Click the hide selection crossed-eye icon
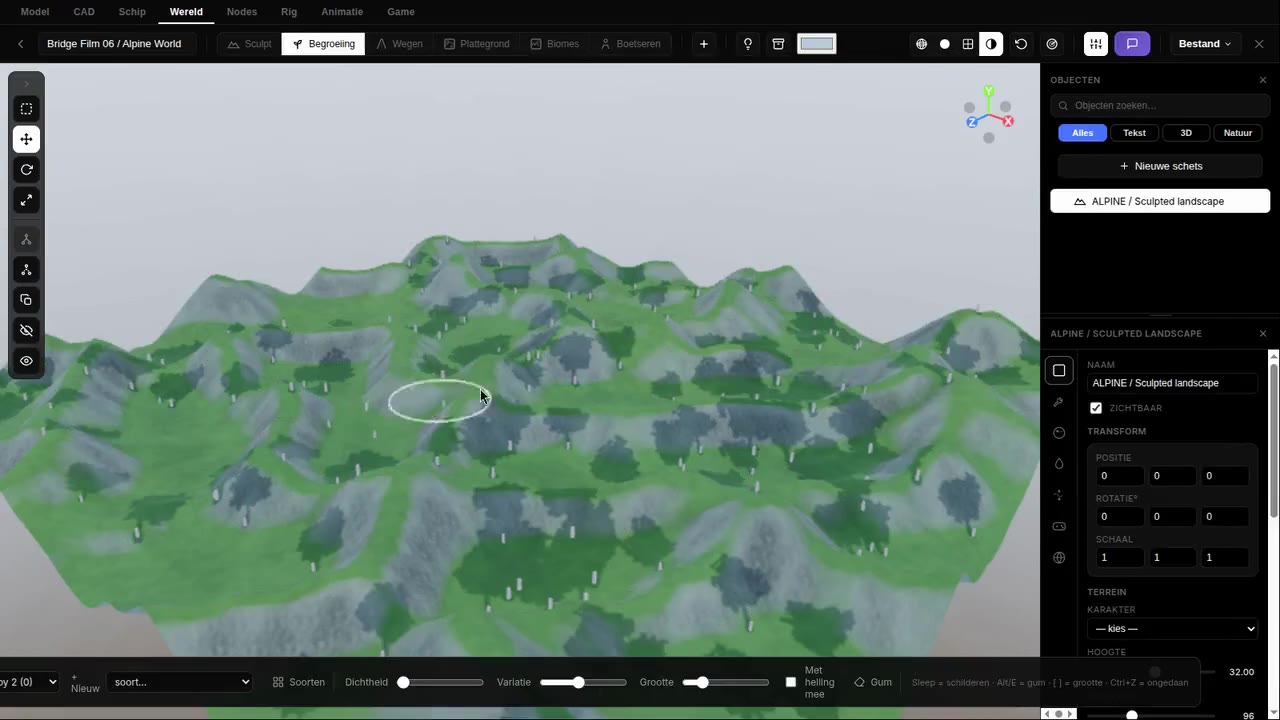1280x720 pixels. tap(26, 330)
